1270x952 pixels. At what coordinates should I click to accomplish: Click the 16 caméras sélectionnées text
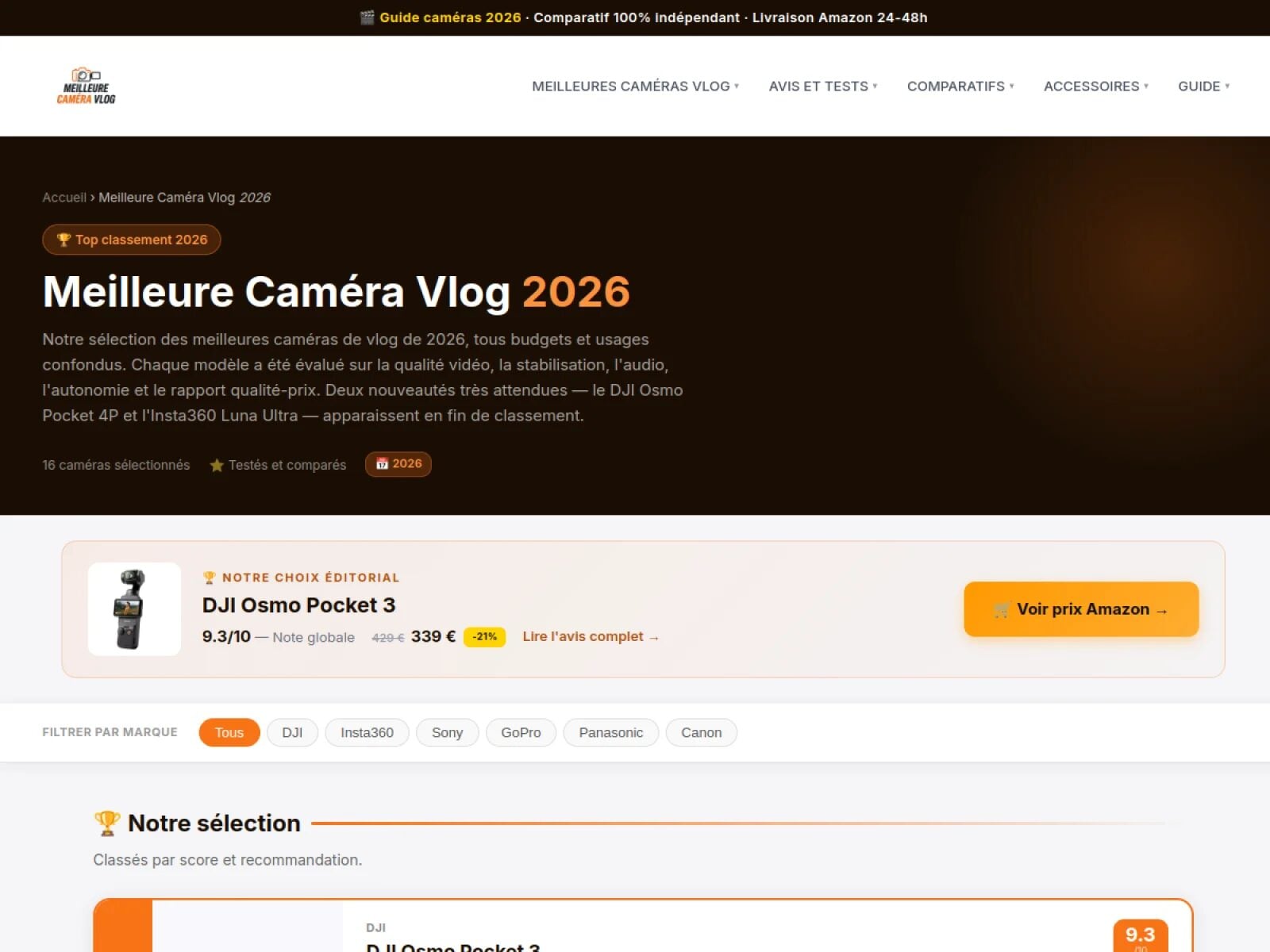click(116, 465)
